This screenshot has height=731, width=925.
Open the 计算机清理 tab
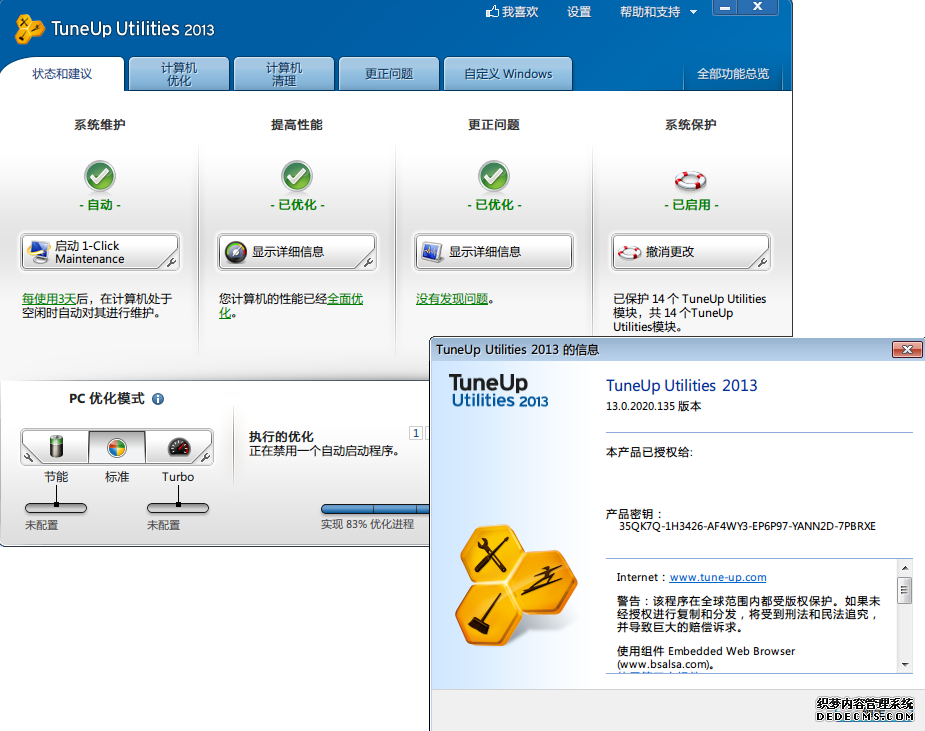click(284, 74)
